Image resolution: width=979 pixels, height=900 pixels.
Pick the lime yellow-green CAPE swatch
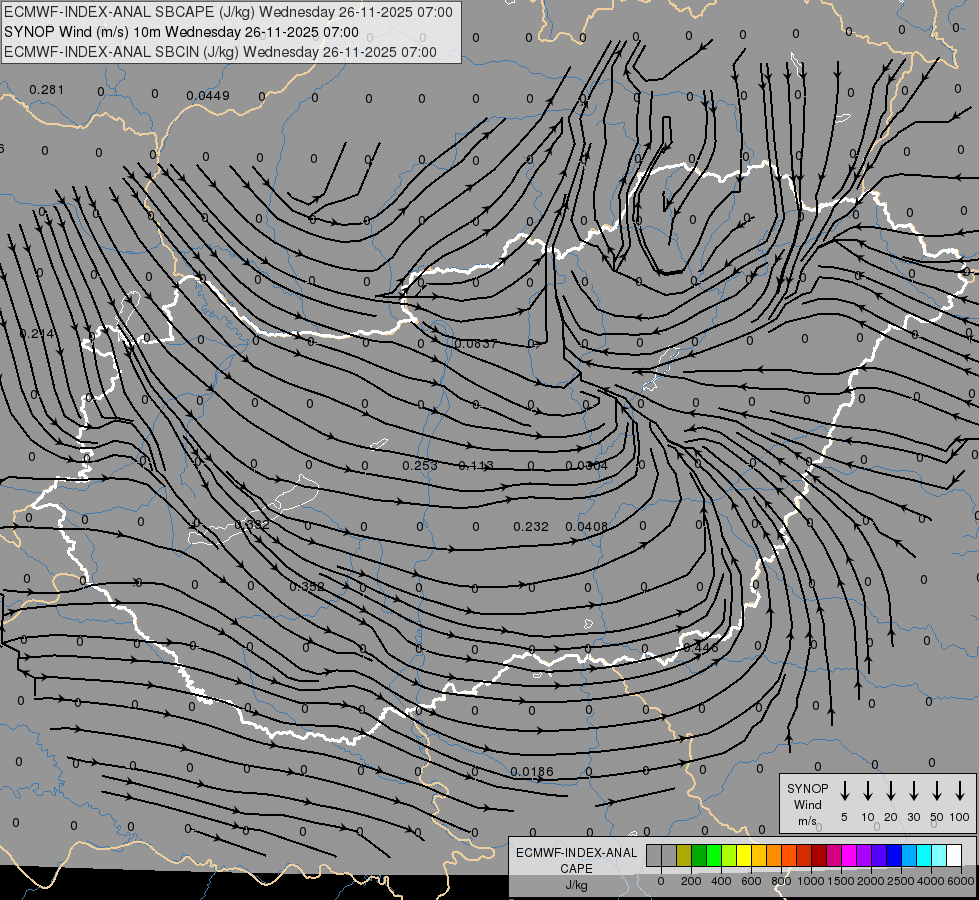729,856
